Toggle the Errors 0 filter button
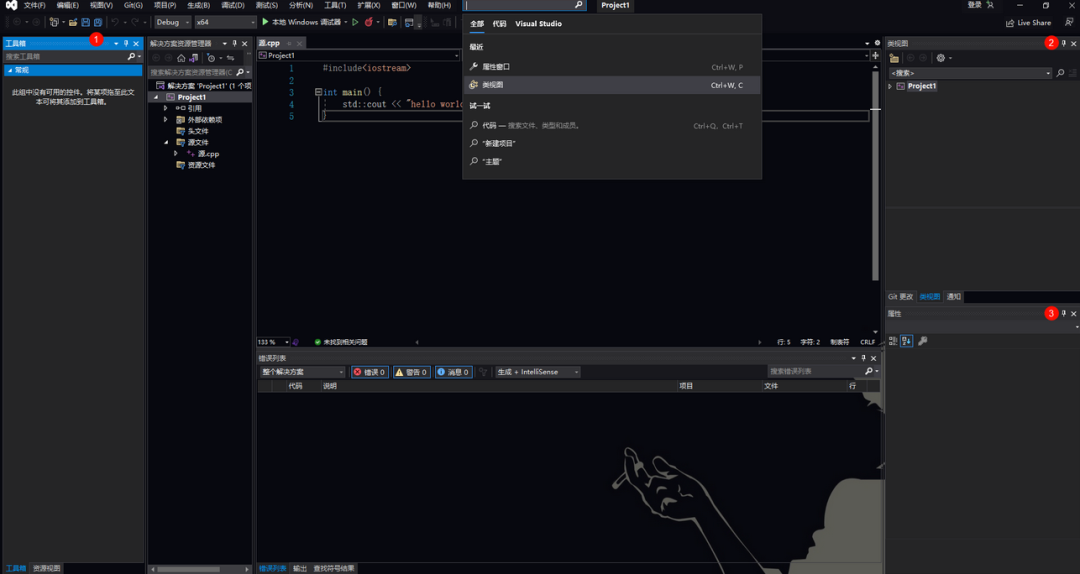Screen dimensions: 1080x574 370,371
